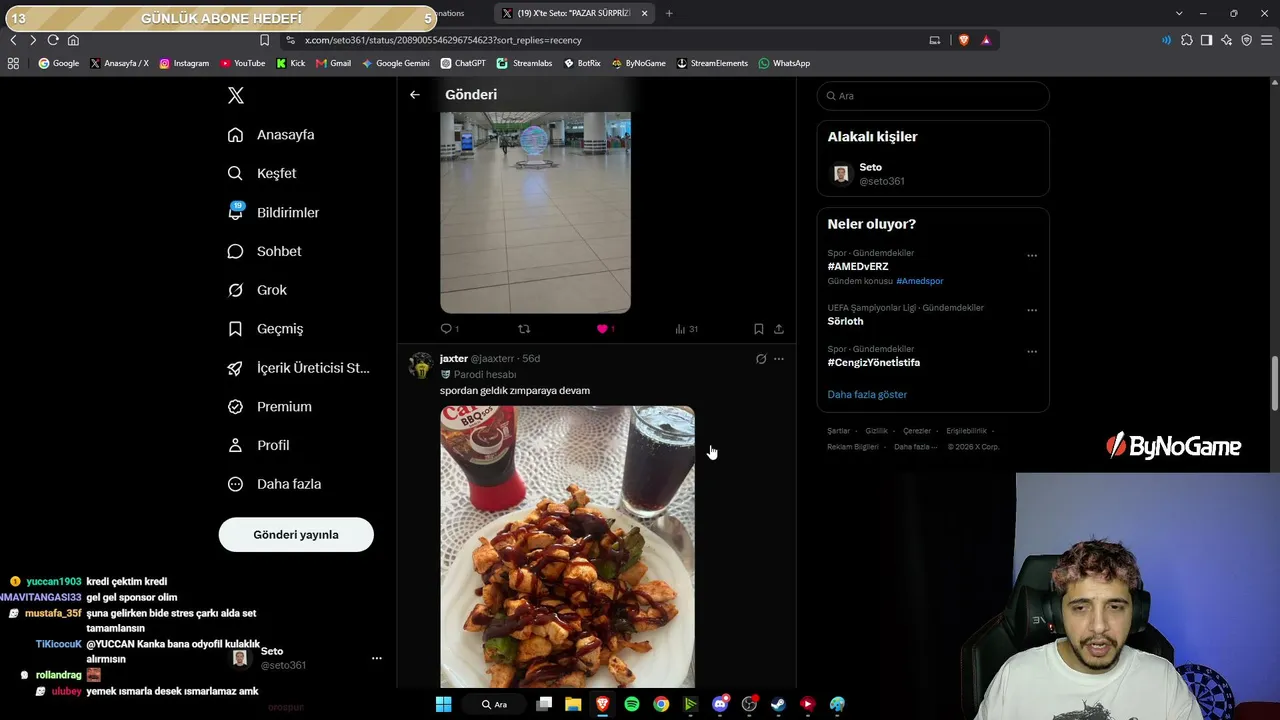Viewport: 1280px width, 720px height.
Task: Open the Premium sidebar item
Action: 269,407
